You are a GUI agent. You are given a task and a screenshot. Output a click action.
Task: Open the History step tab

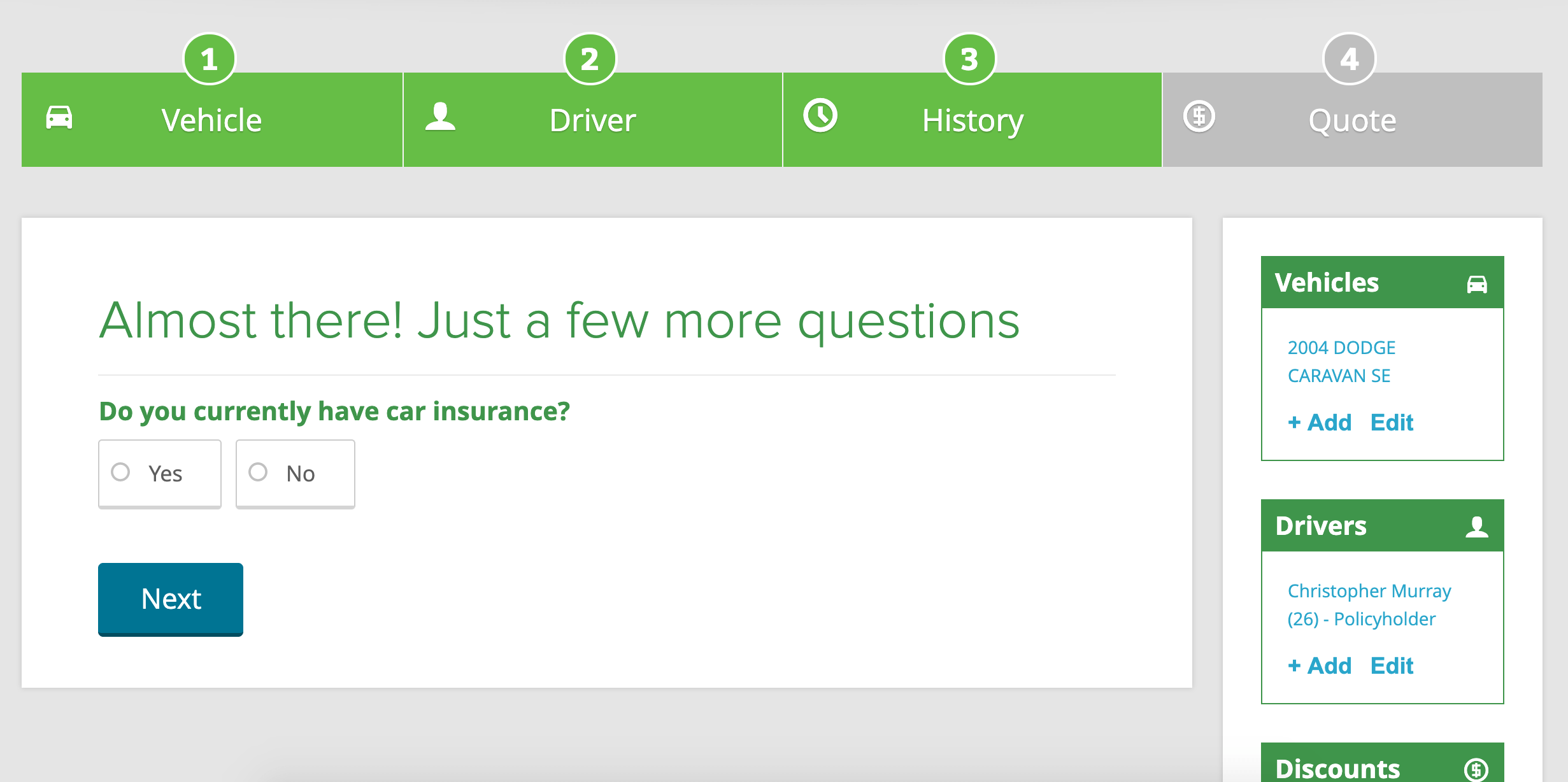pyautogui.click(x=973, y=120)
